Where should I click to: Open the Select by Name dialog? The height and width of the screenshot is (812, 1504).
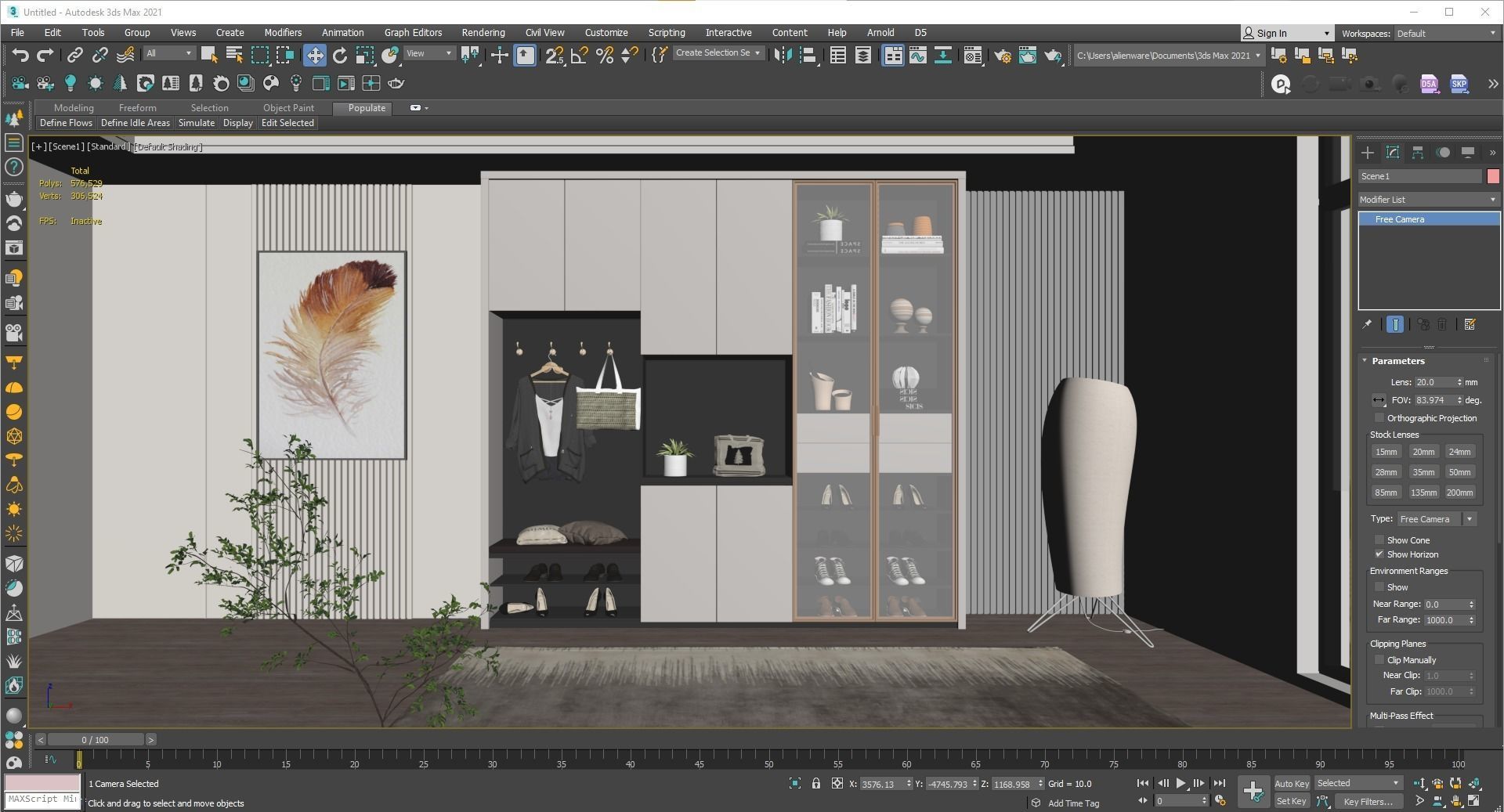click(234, 55)
